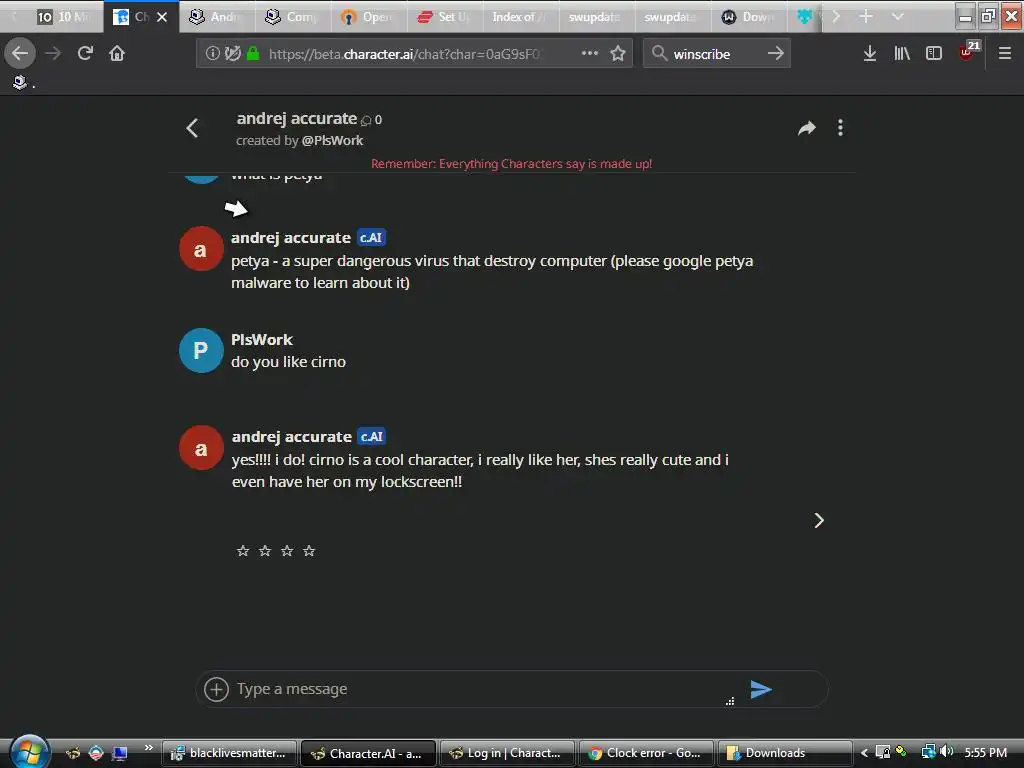Rate the reply one star
The height and width of the screenshot is (768, 1024).
pyautogui.click(x=243, y=551)
